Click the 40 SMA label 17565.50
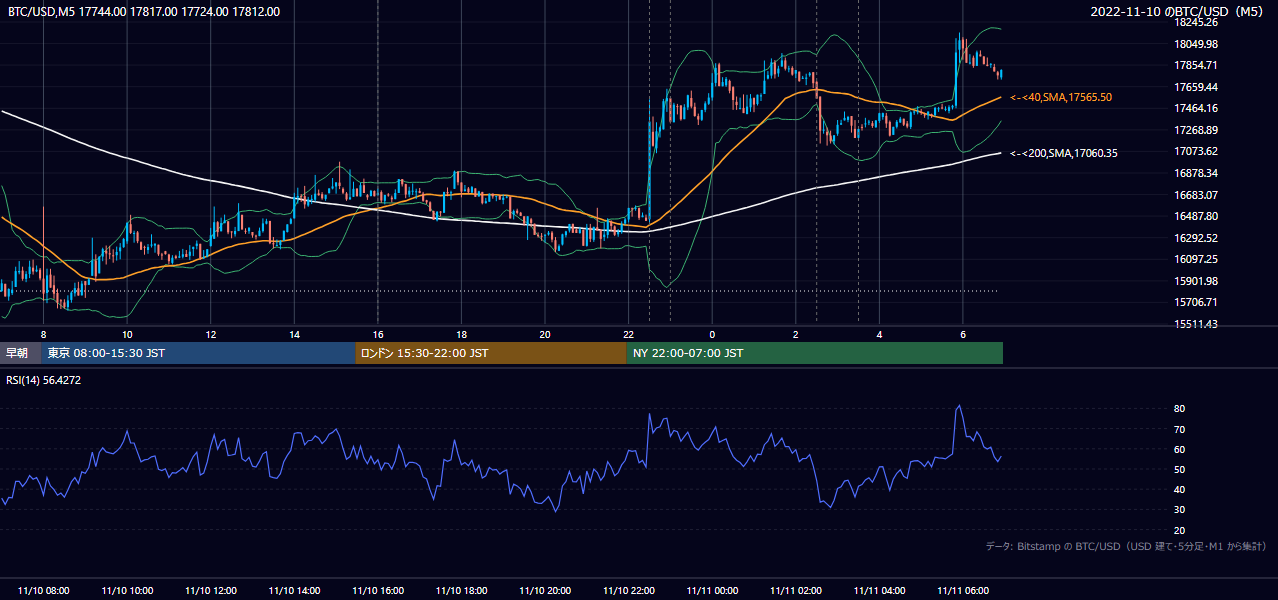This screenshot has width=1278, height=600. [1061, 97]
